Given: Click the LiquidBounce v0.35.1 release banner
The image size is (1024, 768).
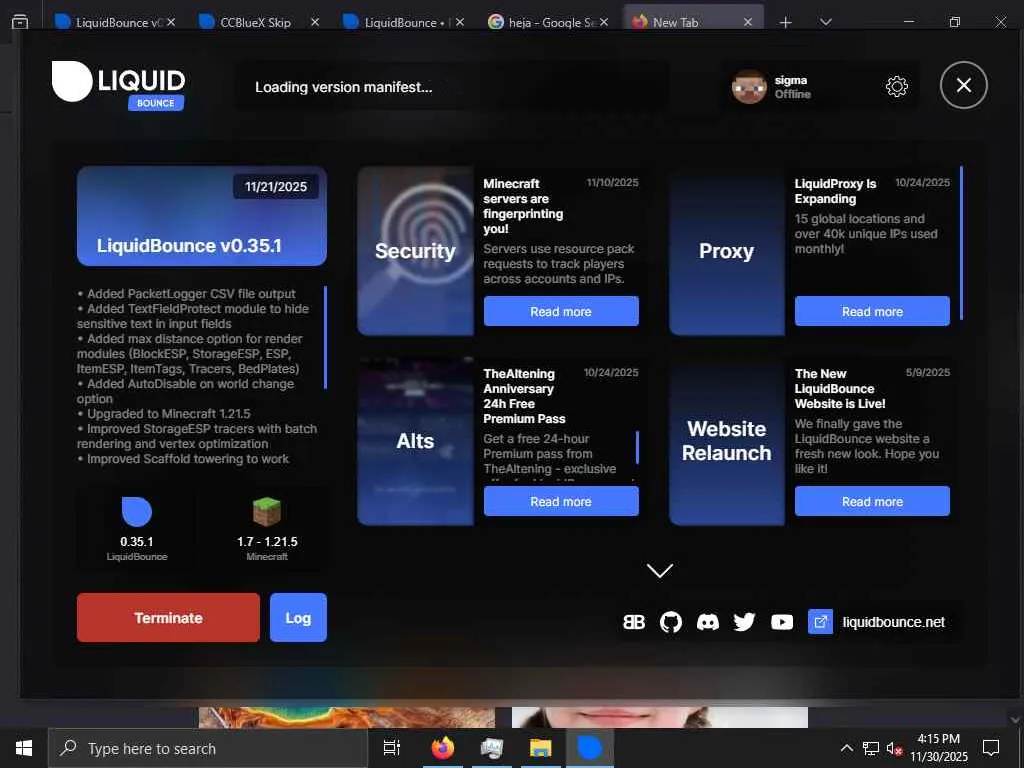Looking at the screenshot, I should (202, 216).
